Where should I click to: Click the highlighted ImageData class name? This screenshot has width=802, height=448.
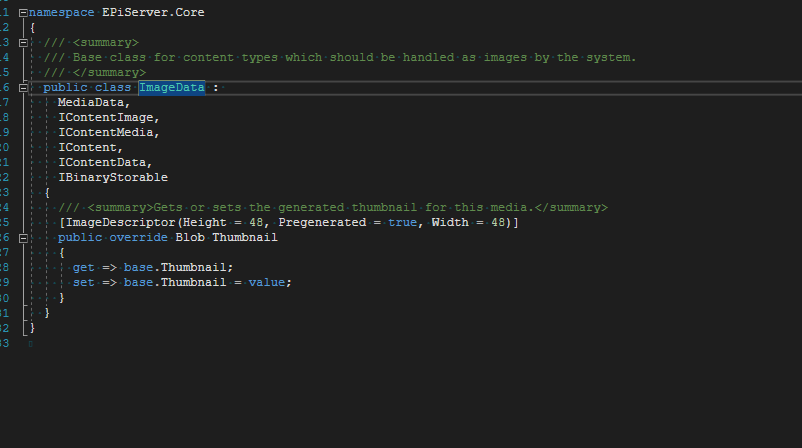[x=171, y=88]
